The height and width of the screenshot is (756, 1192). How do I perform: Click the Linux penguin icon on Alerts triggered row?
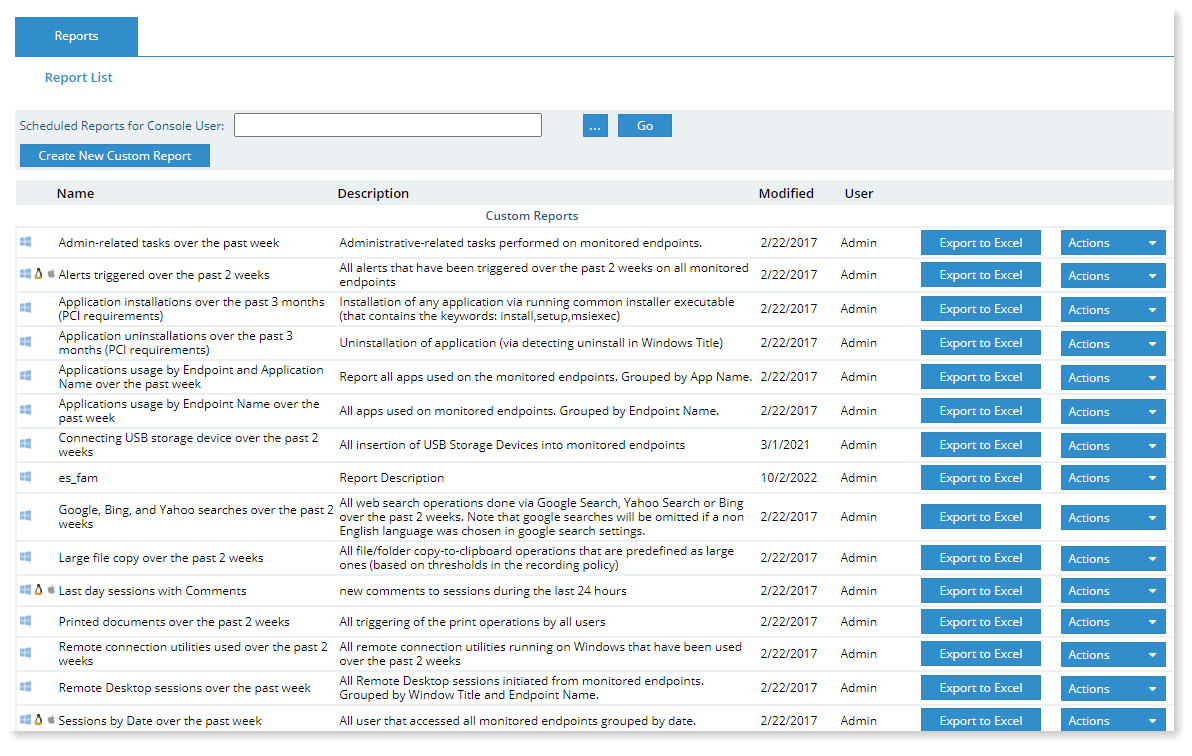tap(38, 274)
